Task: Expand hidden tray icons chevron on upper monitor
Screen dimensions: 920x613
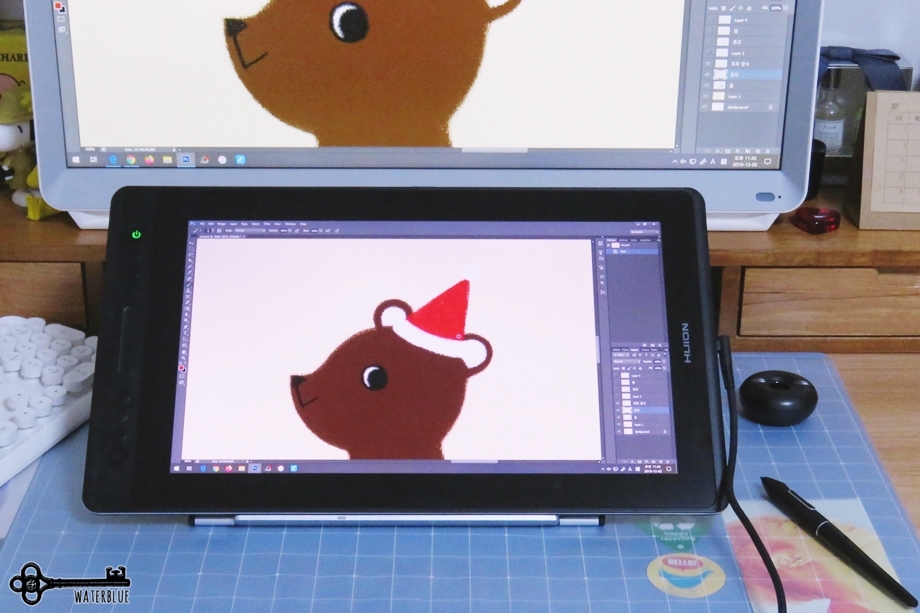Action: pos(674,161)
